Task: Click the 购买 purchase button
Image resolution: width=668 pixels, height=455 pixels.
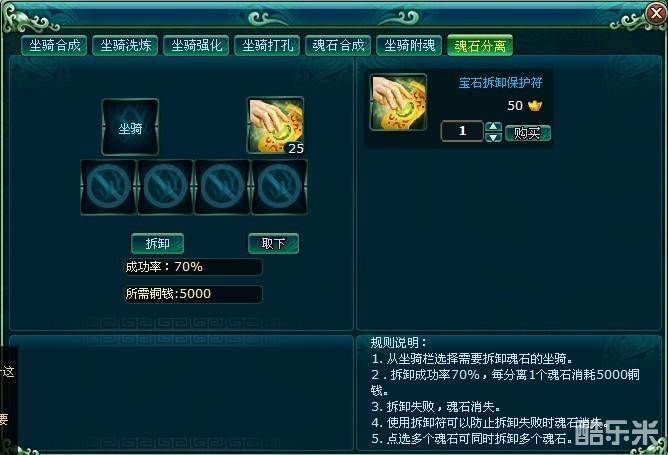Action: (x=527, y=133)
